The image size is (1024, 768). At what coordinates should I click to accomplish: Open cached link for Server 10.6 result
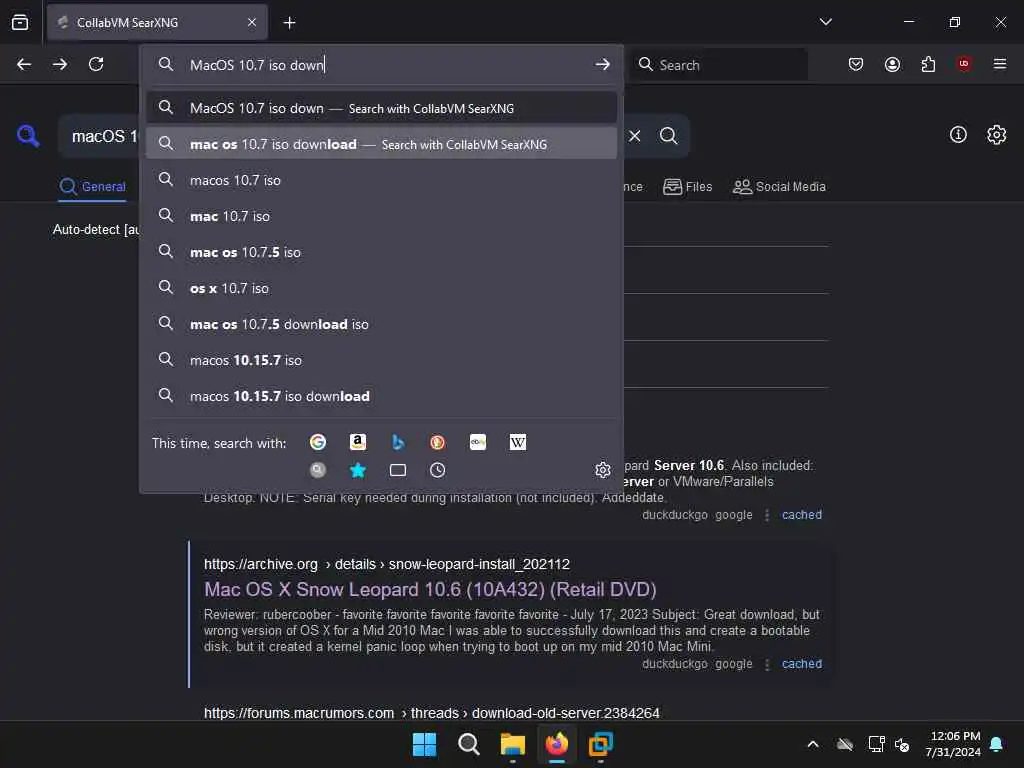pos(802,515)
